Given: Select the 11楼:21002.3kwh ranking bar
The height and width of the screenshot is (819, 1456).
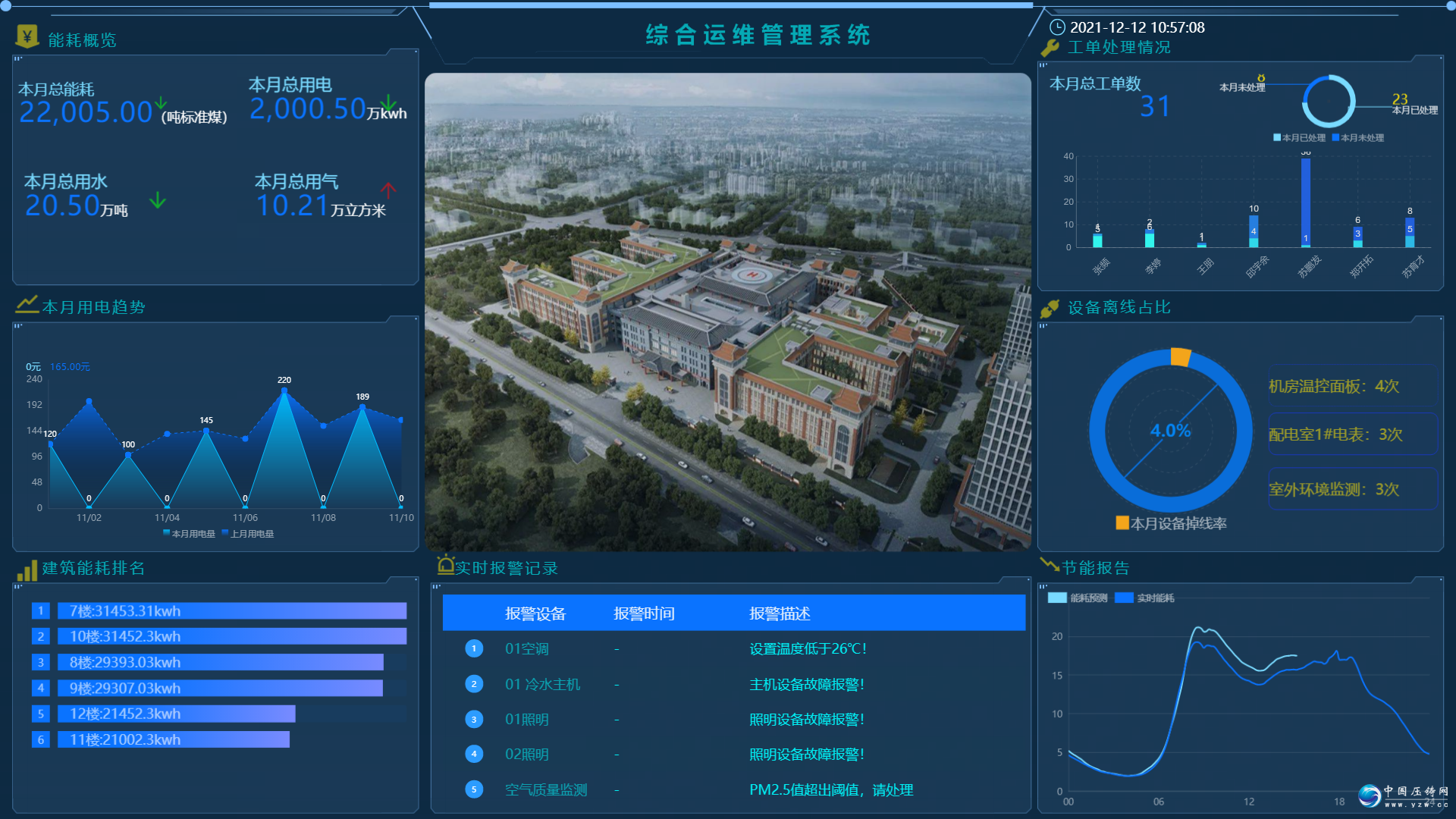Looking at the screenshot, I should click(174, 739).
